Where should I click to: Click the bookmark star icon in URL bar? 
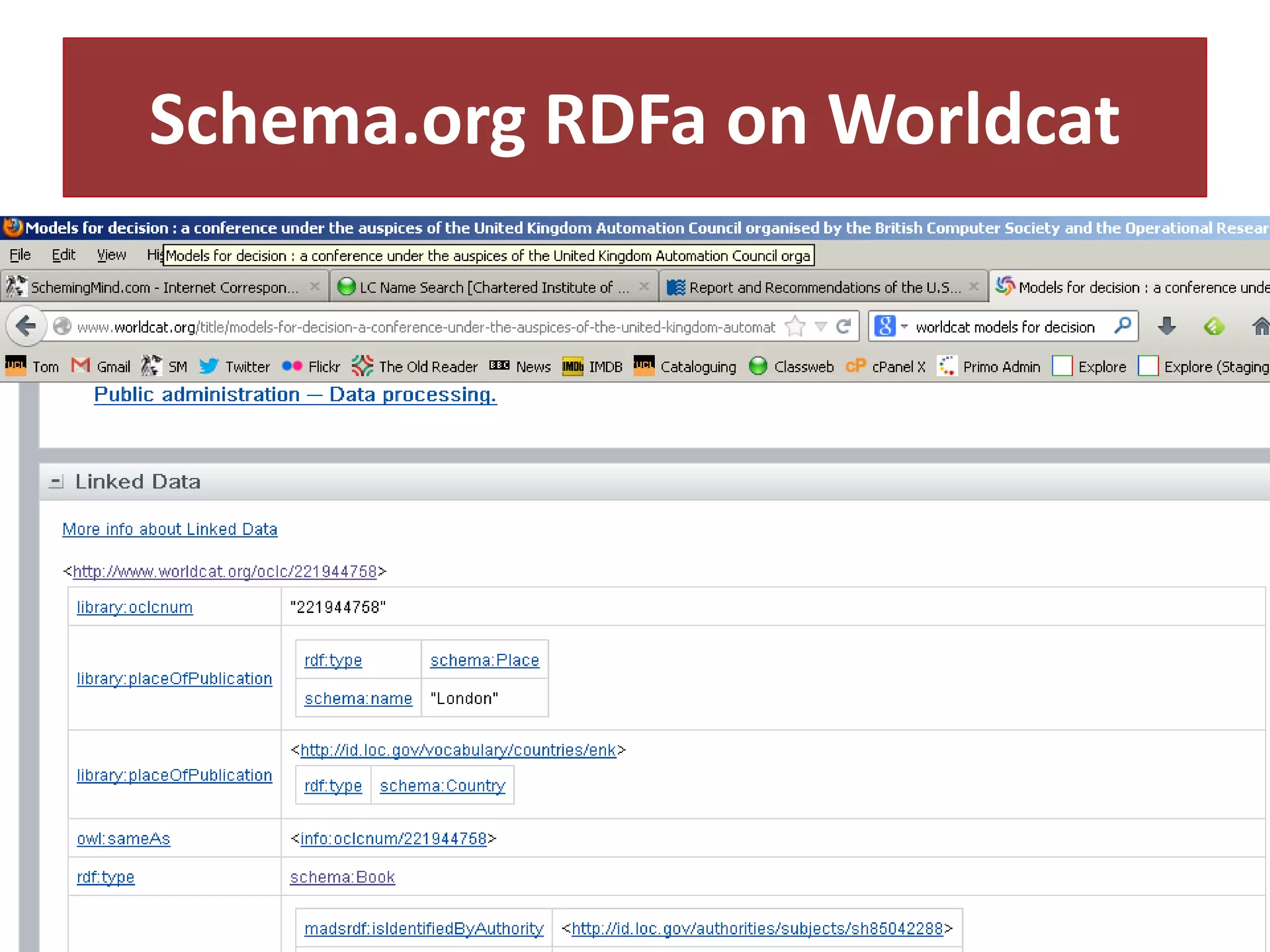pyautogui.click(x=795, y=326)
